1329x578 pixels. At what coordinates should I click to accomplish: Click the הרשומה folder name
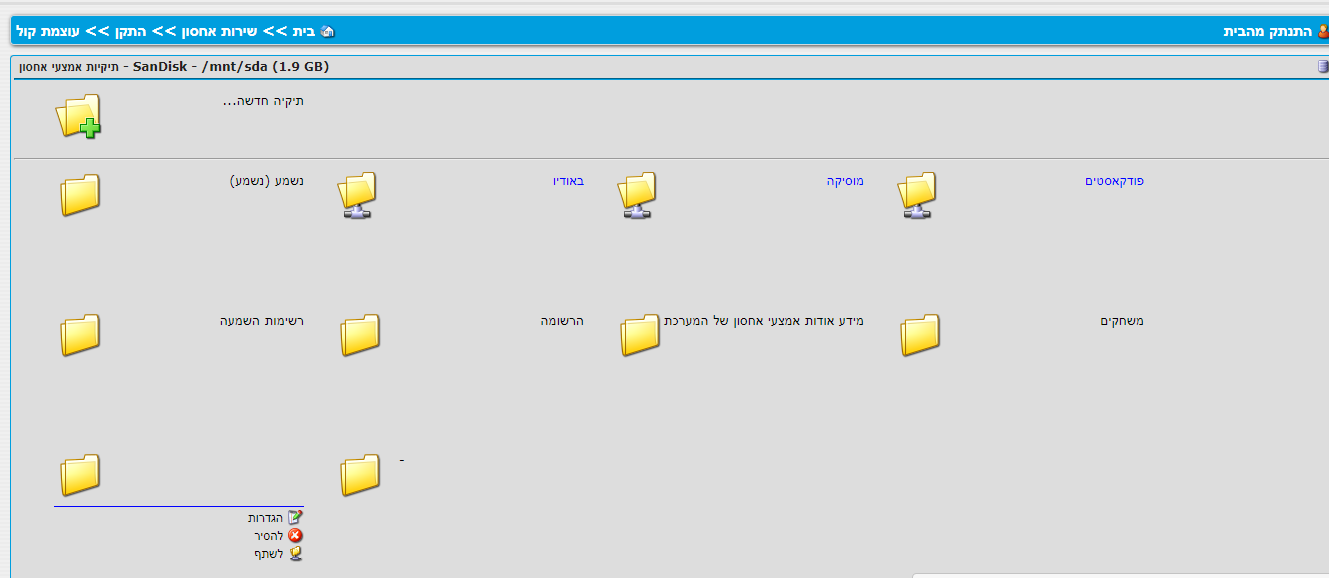click(563, 321)
